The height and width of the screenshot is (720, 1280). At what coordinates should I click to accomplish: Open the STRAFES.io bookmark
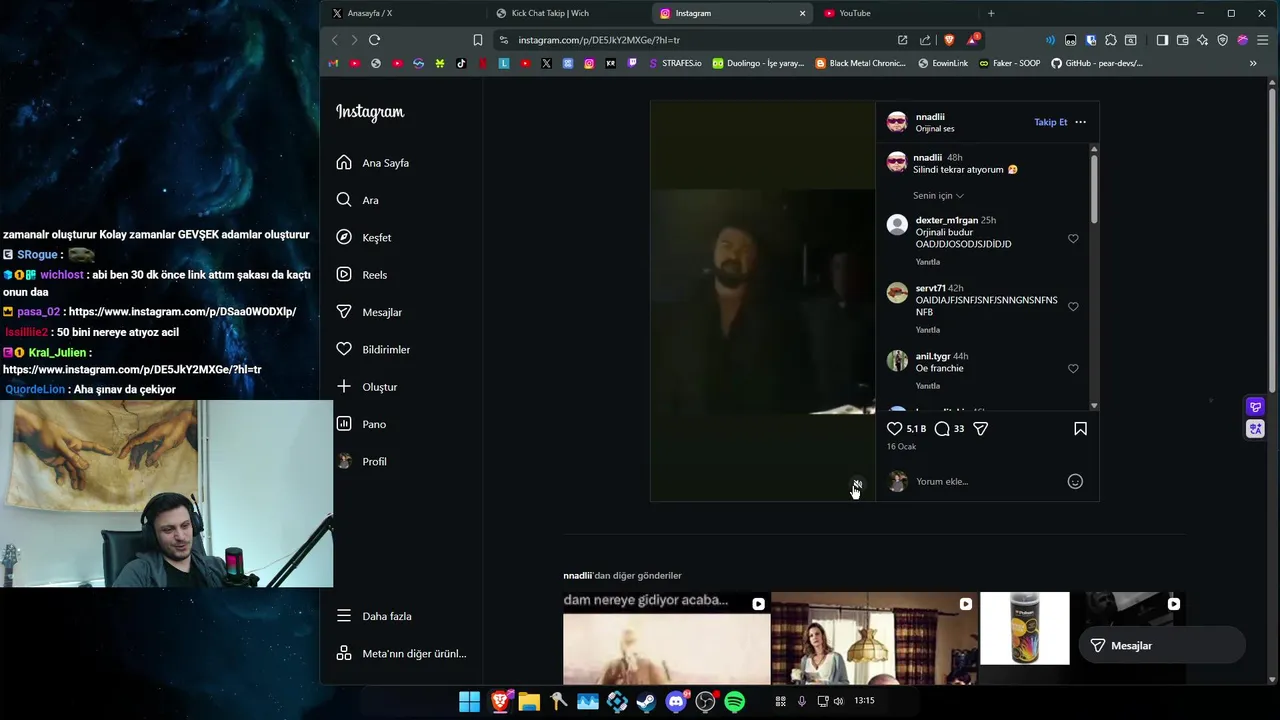[675, 63]
